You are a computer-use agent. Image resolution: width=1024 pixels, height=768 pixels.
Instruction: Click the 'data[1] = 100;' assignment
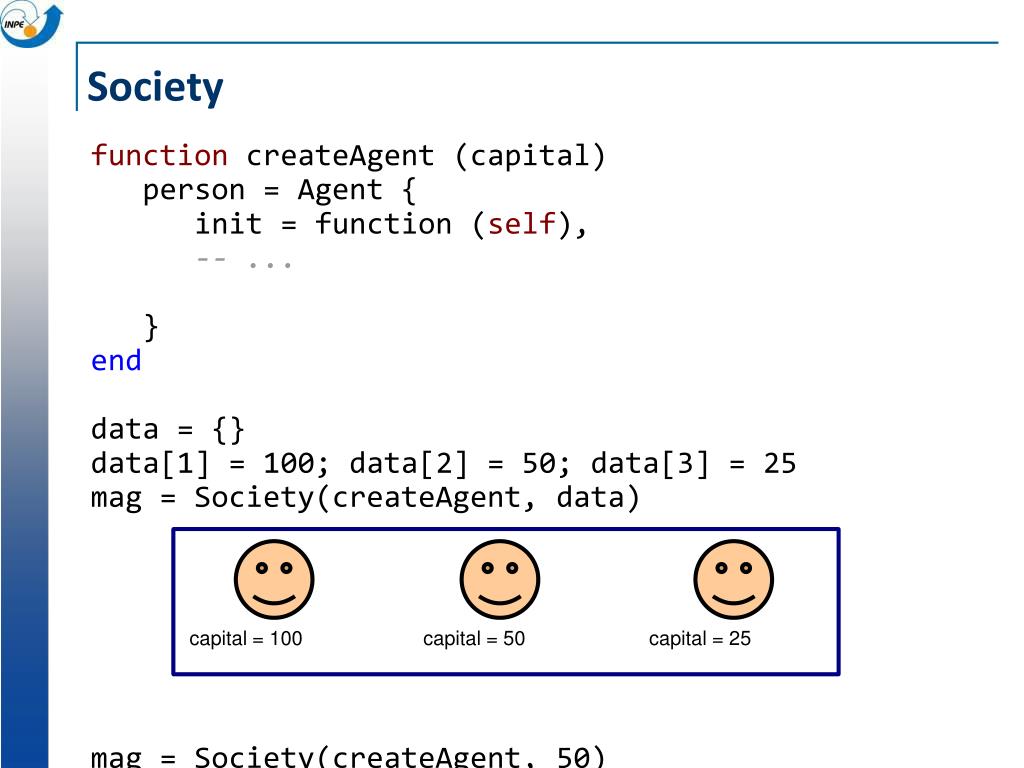coord(210,464)
